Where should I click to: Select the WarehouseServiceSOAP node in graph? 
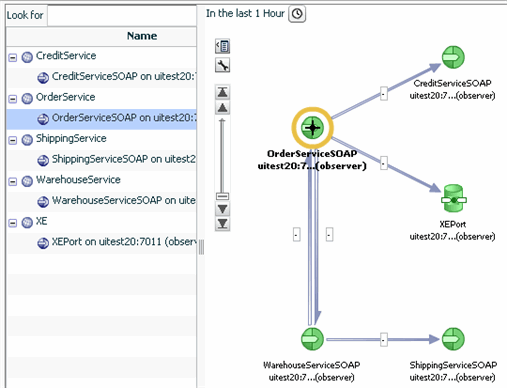coord(312,339)
